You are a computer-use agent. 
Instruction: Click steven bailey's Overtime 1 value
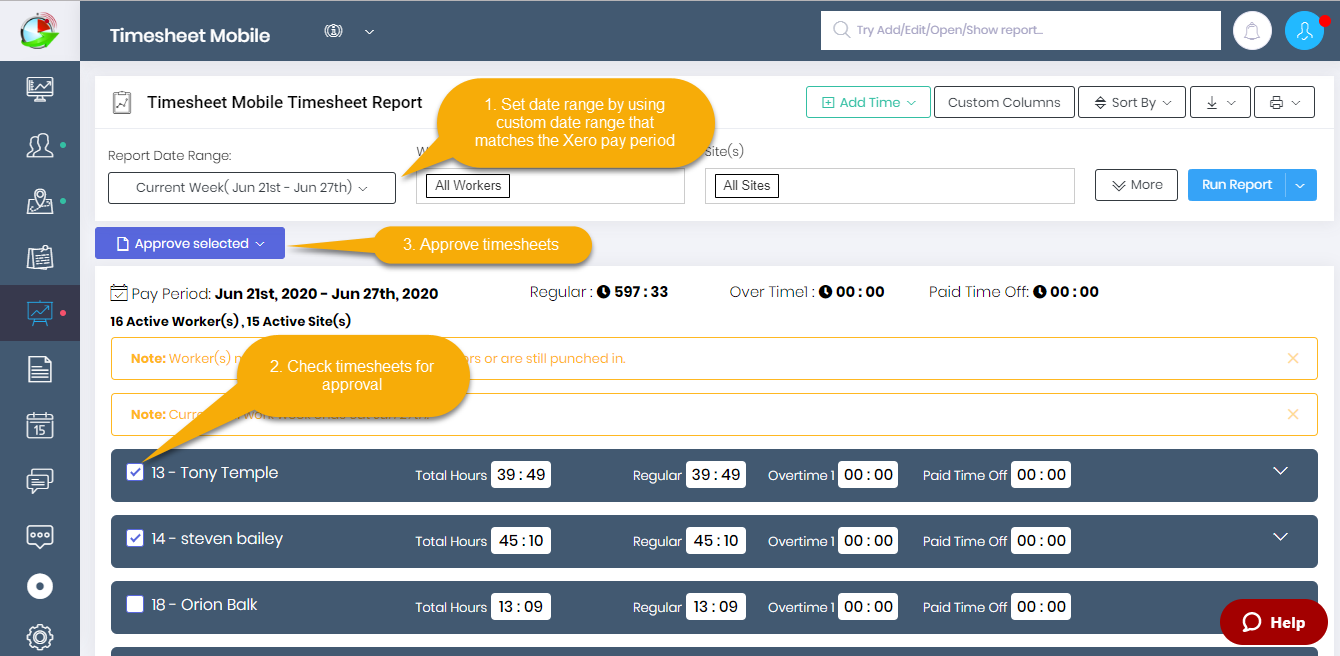tap(868, 541)
